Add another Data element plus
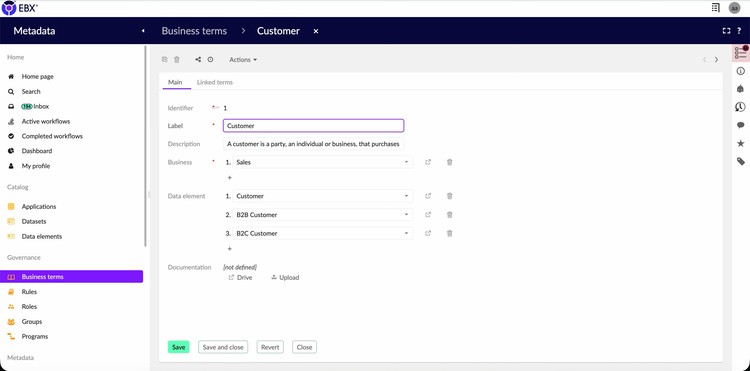The height and width of the screenshot is (371, 750). tap(230, 249)
